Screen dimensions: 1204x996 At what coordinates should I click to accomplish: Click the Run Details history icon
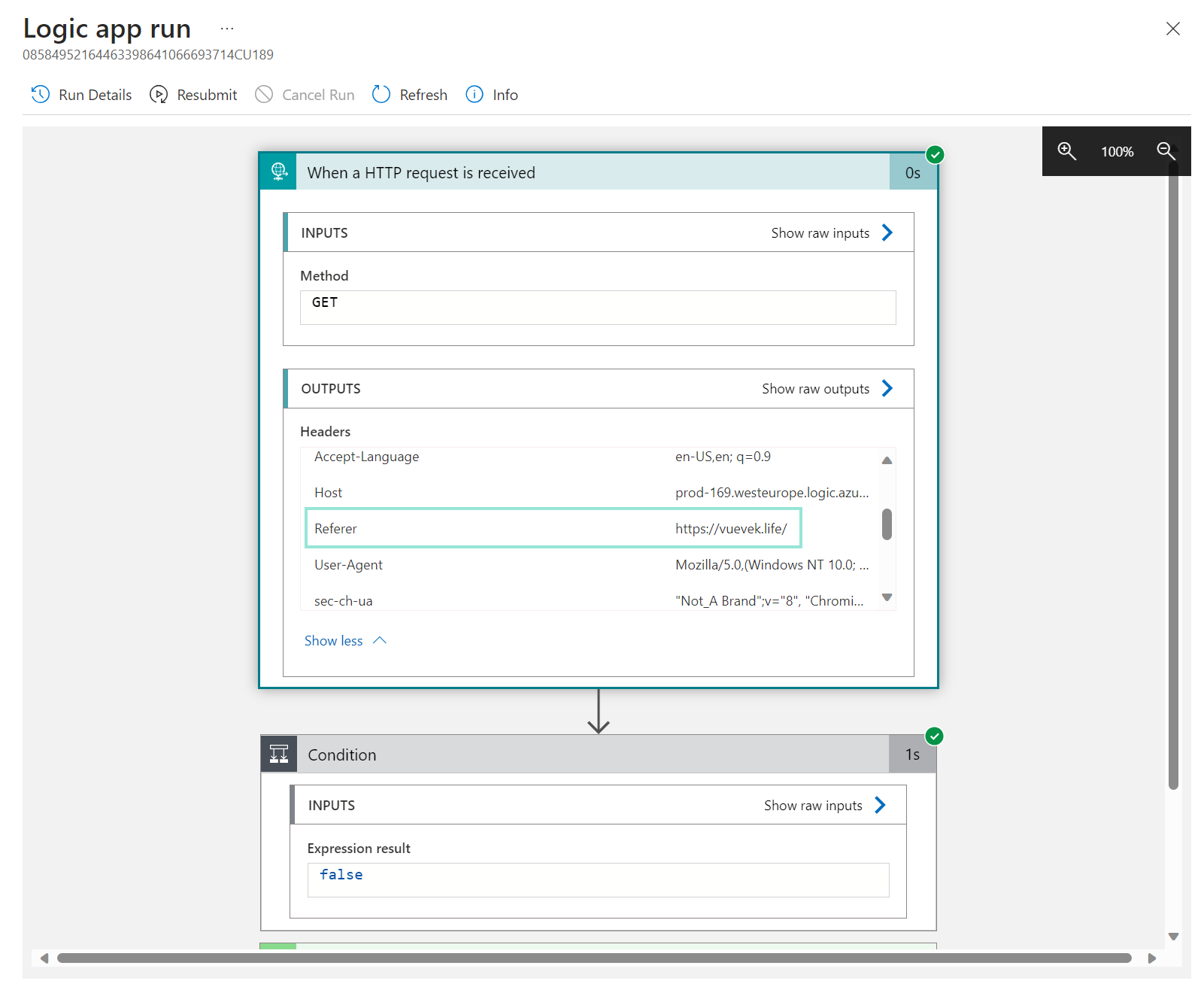(x=41, y=95)
